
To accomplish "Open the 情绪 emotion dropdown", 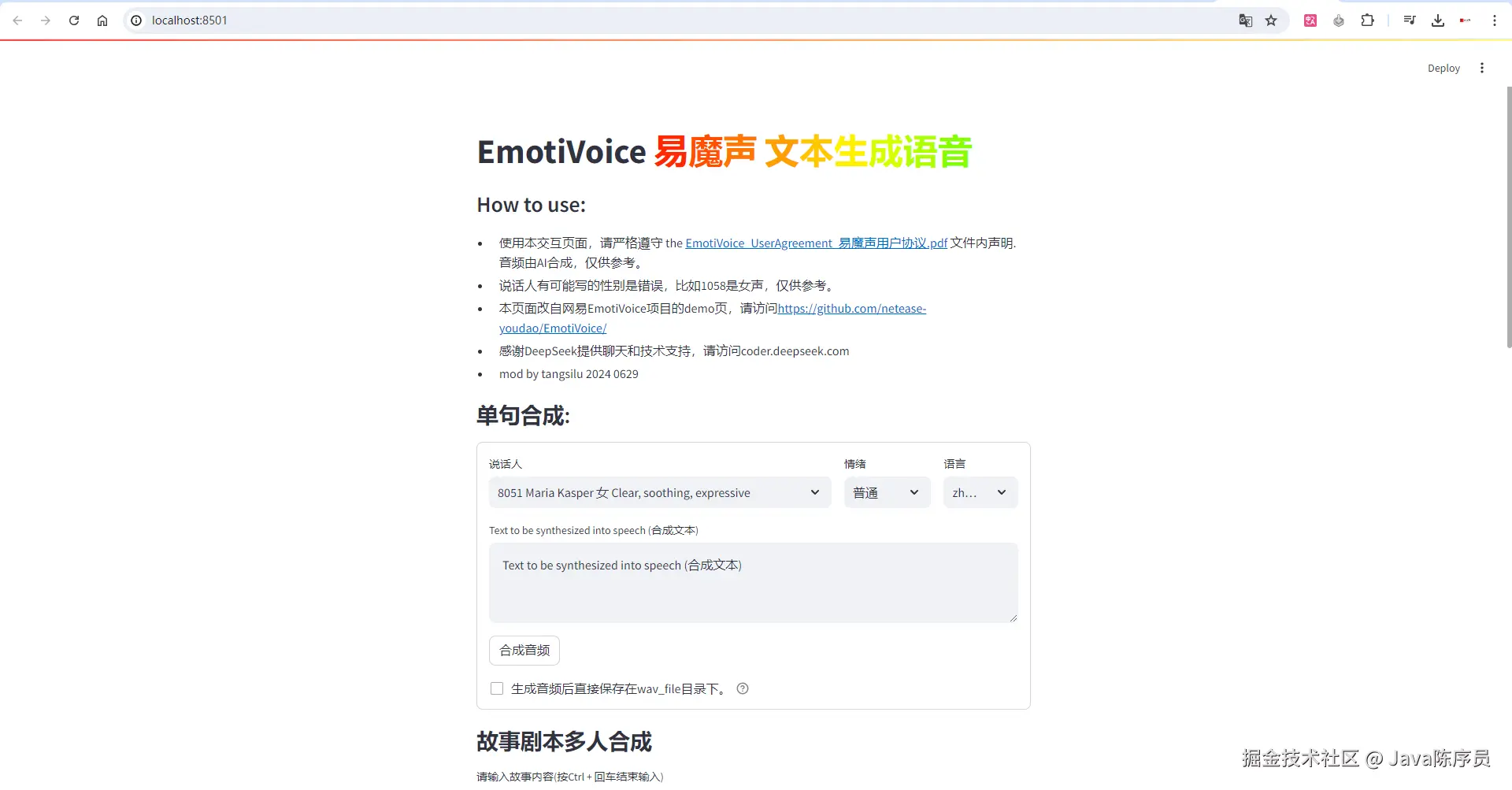I will (888, 492).
